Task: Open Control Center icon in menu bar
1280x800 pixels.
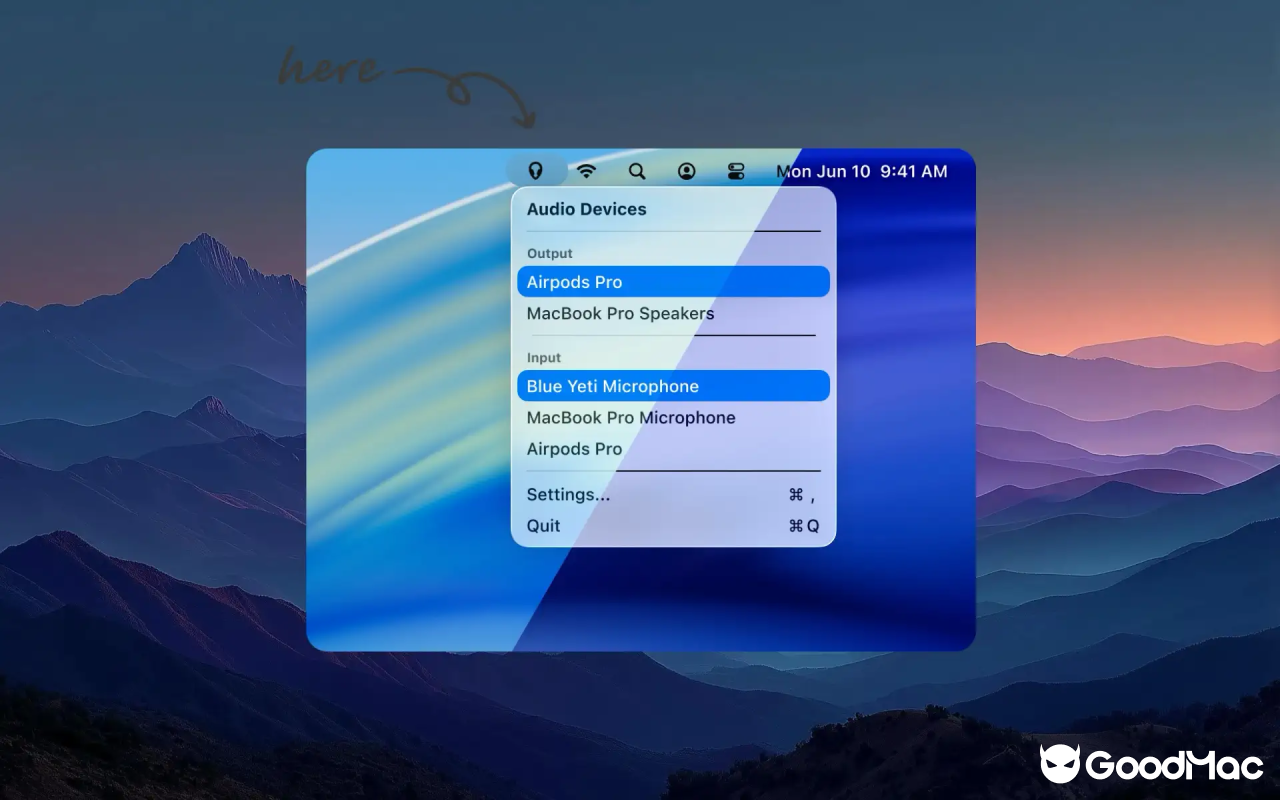Action: (737, 171)
